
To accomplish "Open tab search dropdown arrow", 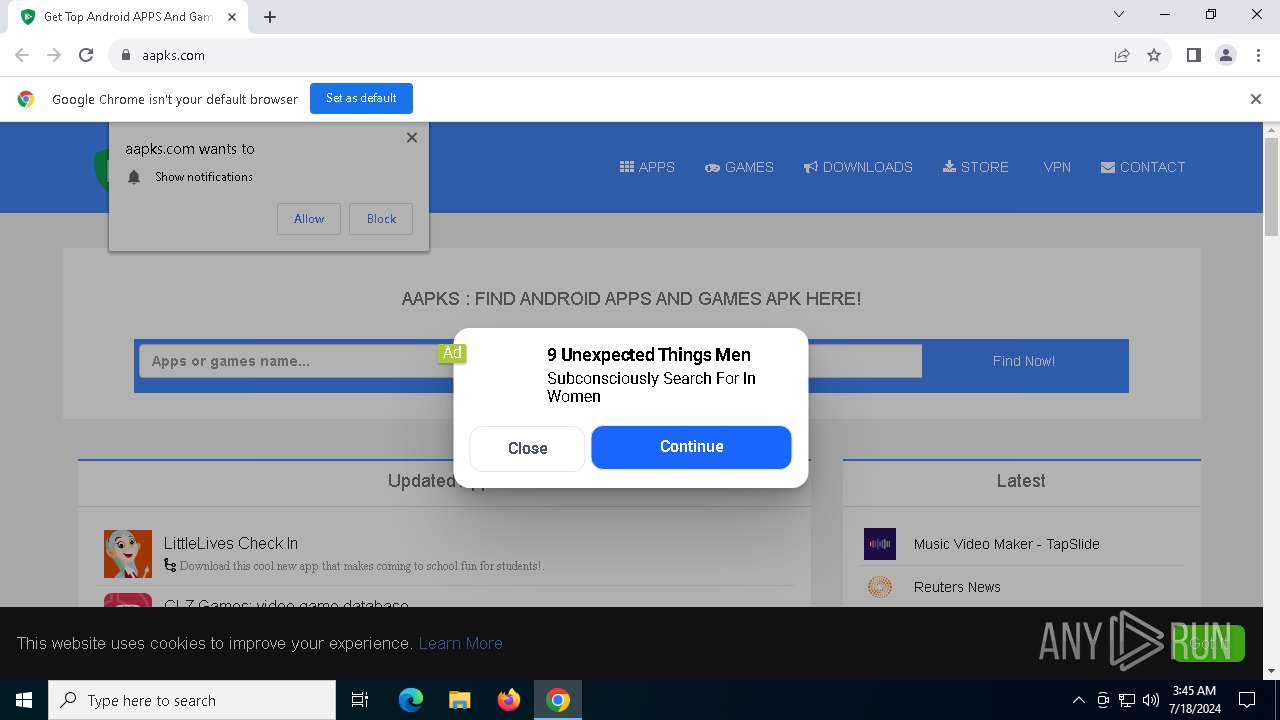I will pos(1119,14).
